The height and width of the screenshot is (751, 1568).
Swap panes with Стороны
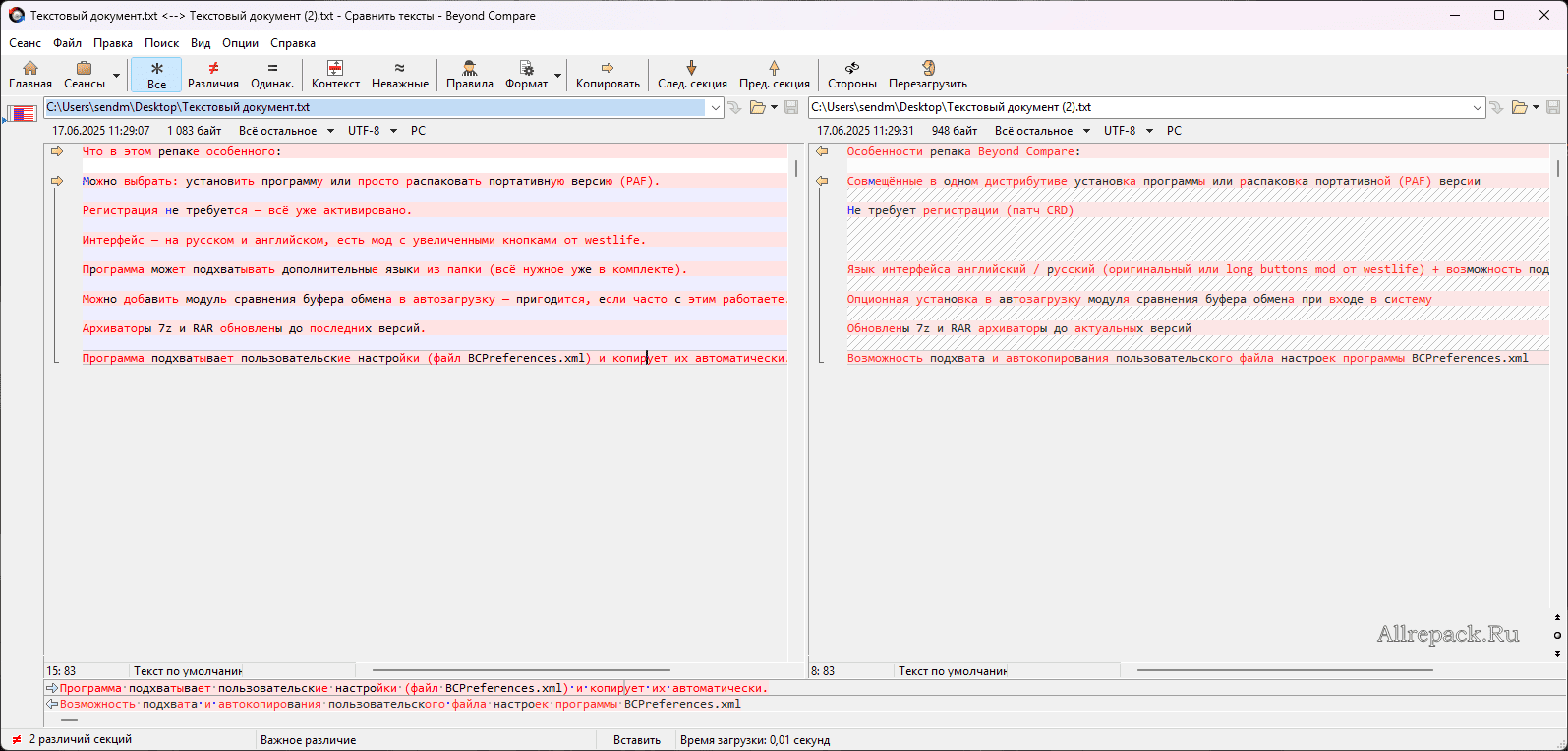point(852,75)
